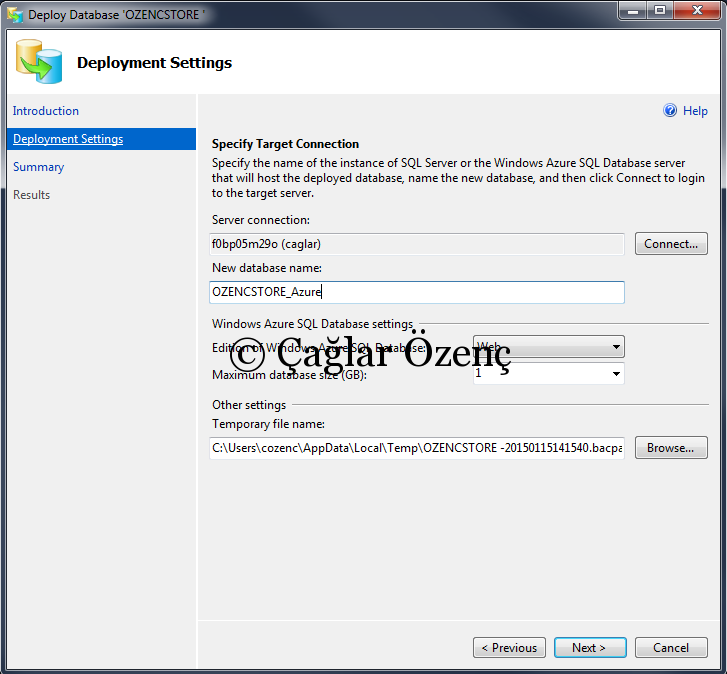
Task: Maximize the Deploy Database window
Action: [660, 10]
